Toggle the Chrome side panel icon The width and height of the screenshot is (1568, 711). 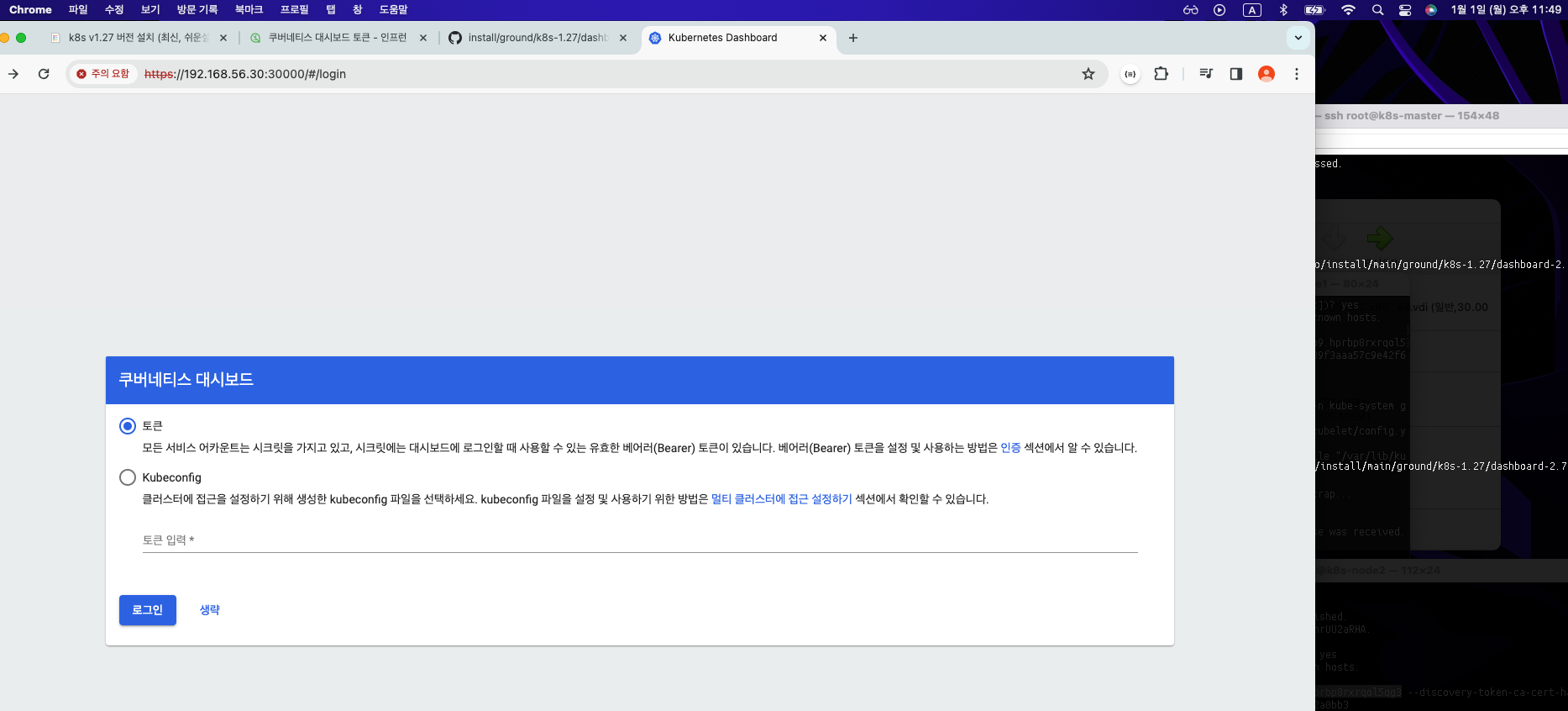pyautogui.click(x=1236, y=74)
